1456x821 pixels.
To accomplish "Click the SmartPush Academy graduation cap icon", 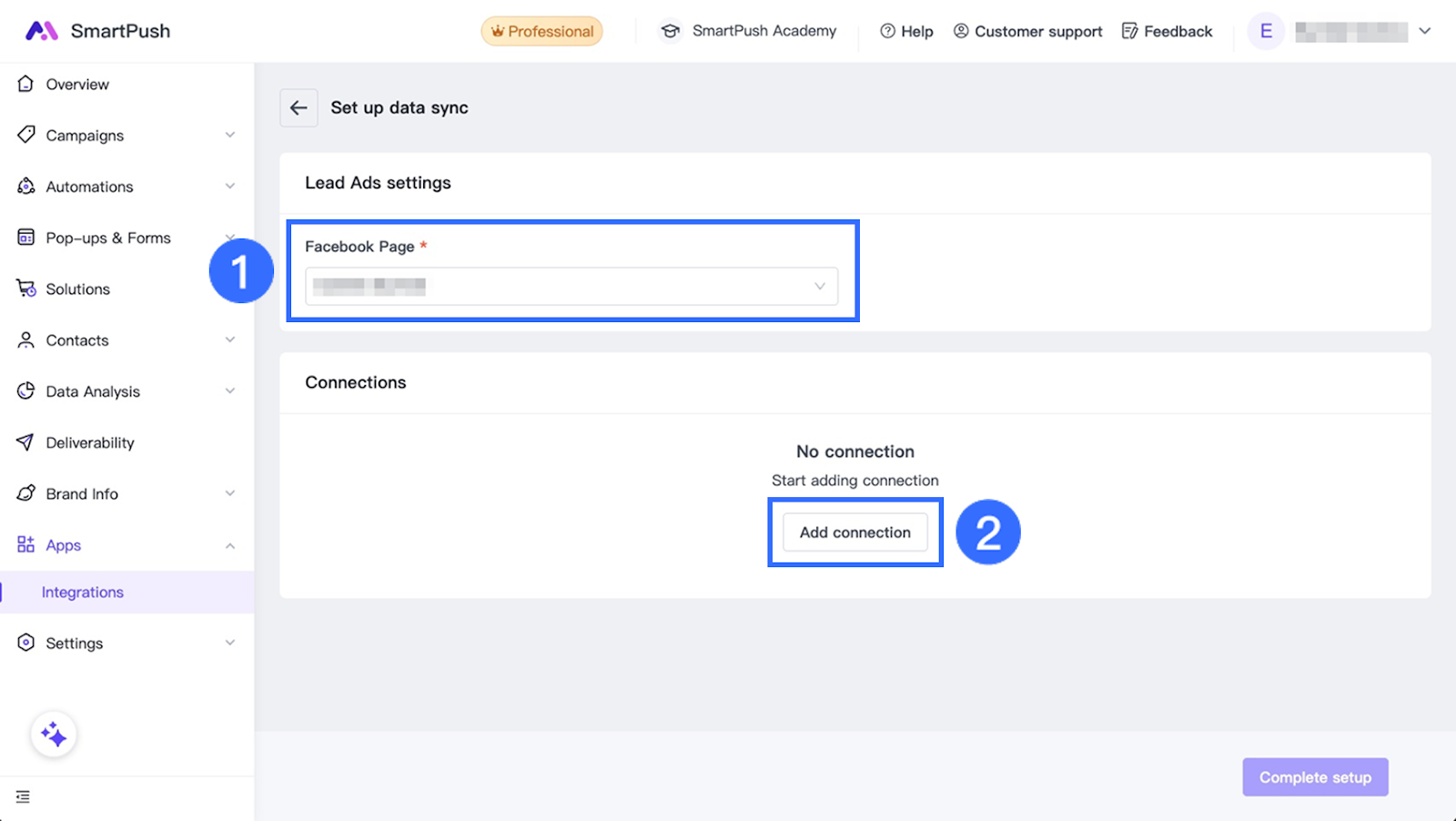I will 671,31.
